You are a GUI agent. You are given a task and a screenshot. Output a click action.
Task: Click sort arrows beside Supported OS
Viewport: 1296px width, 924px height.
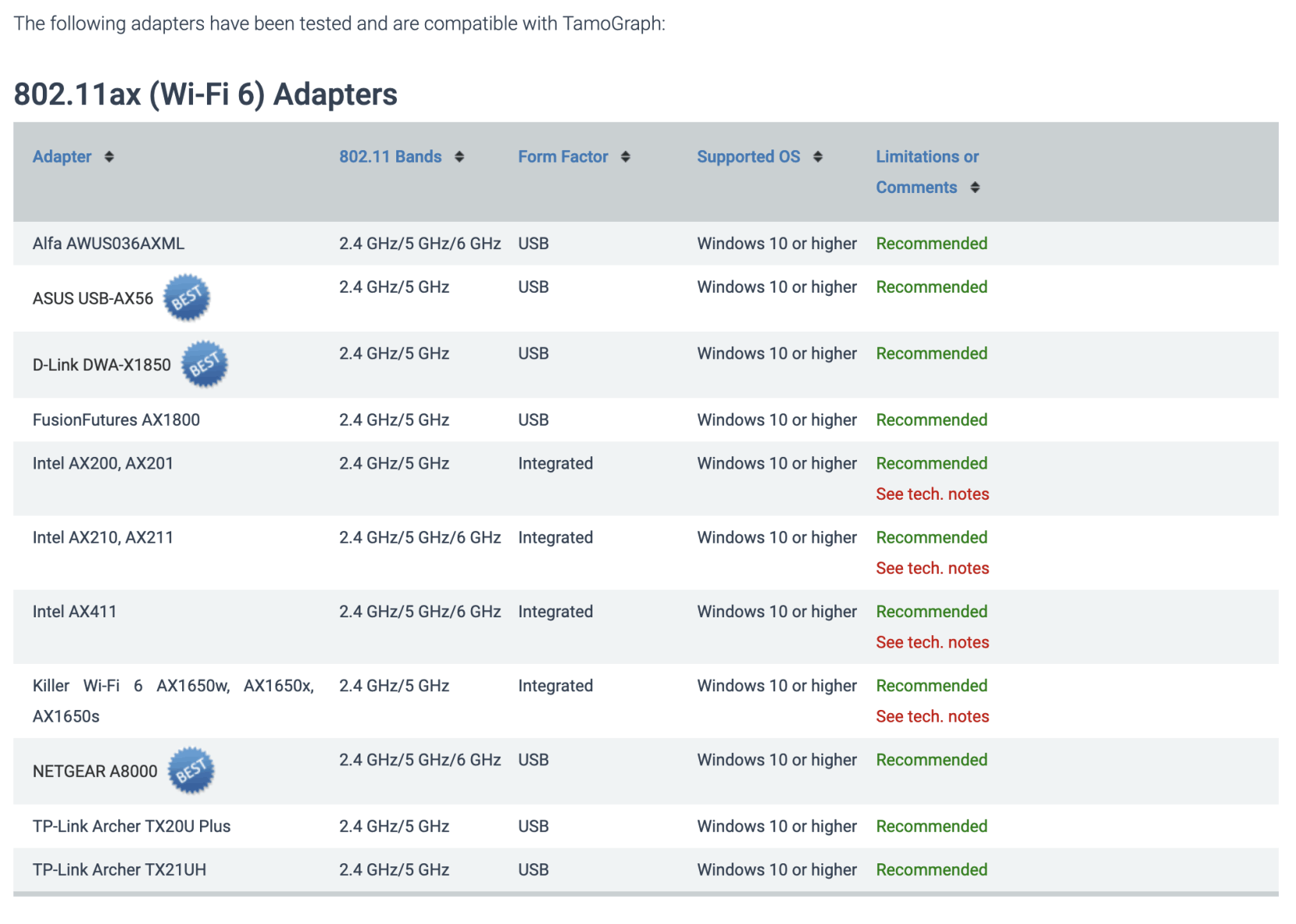click(817, 157)
